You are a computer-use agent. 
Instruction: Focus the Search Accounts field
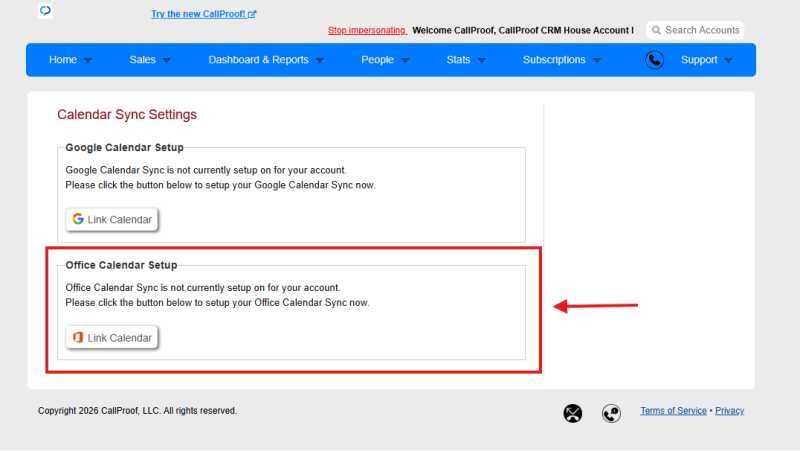pyautogui.click(x=695, y=30)
